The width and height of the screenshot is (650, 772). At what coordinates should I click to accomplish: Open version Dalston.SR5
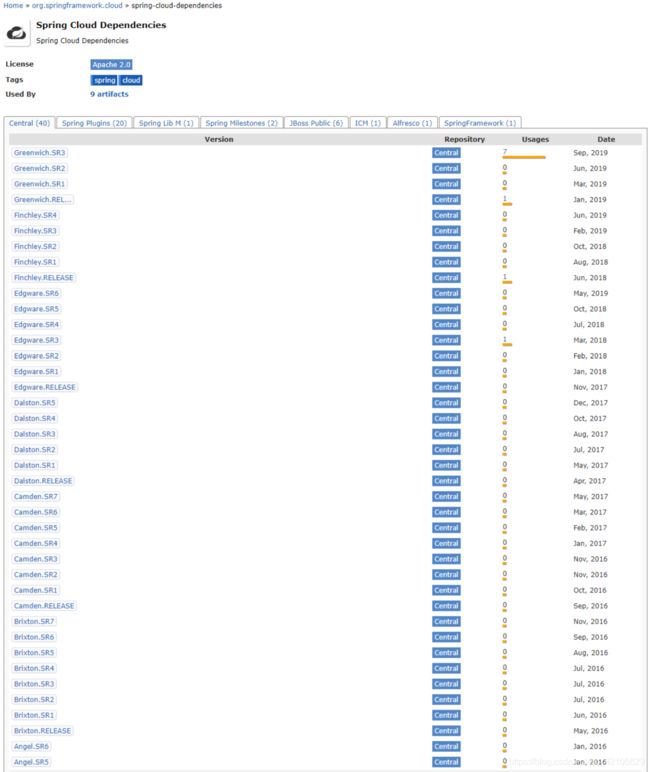[x=35, y=403]
